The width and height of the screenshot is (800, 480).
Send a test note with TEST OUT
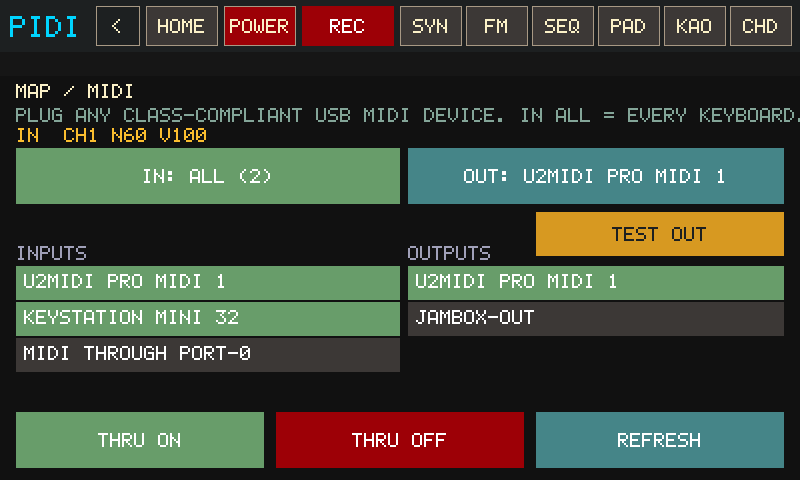660,234
